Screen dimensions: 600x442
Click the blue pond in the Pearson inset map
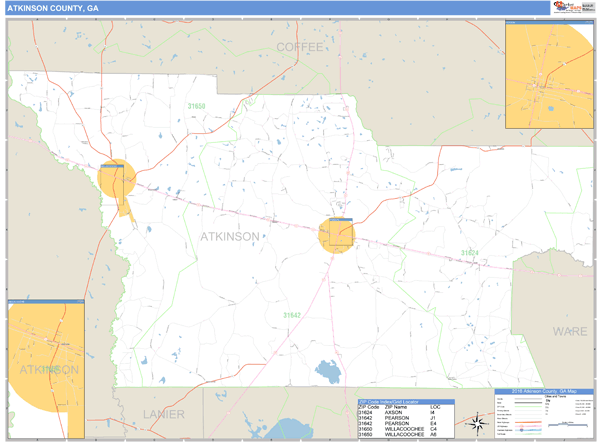click(551, 108)
